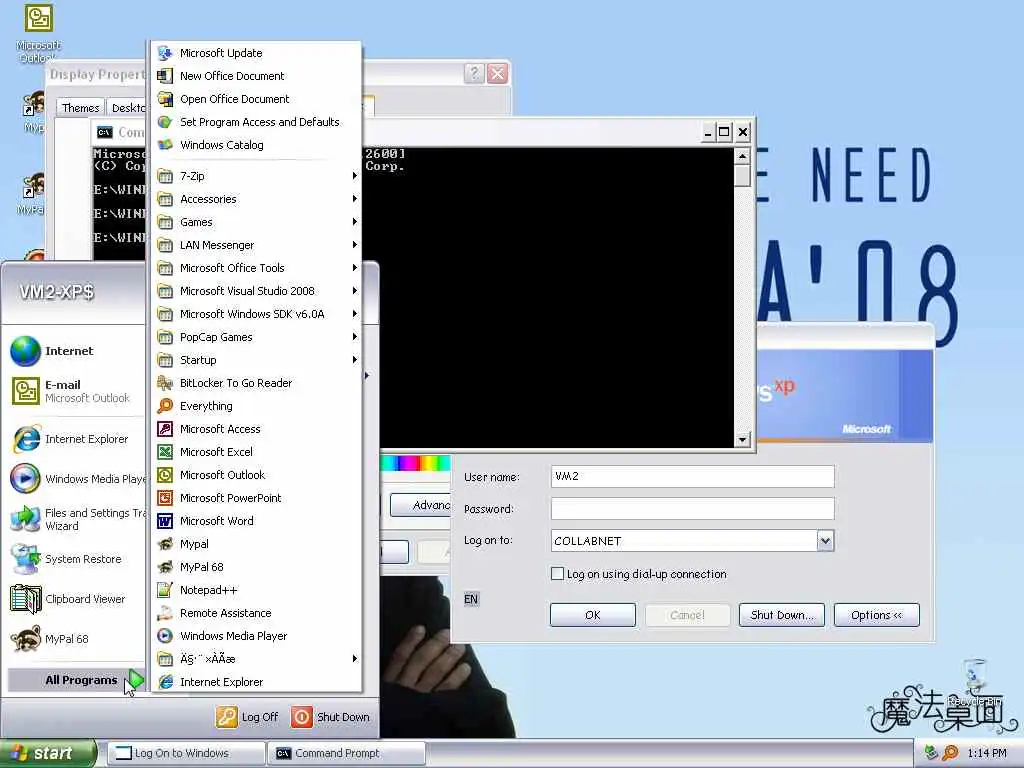This screenshot has height=768, width=1024.
Task: Open All Programs menu item
Action: pyautogui.click(x=77, y=680)
